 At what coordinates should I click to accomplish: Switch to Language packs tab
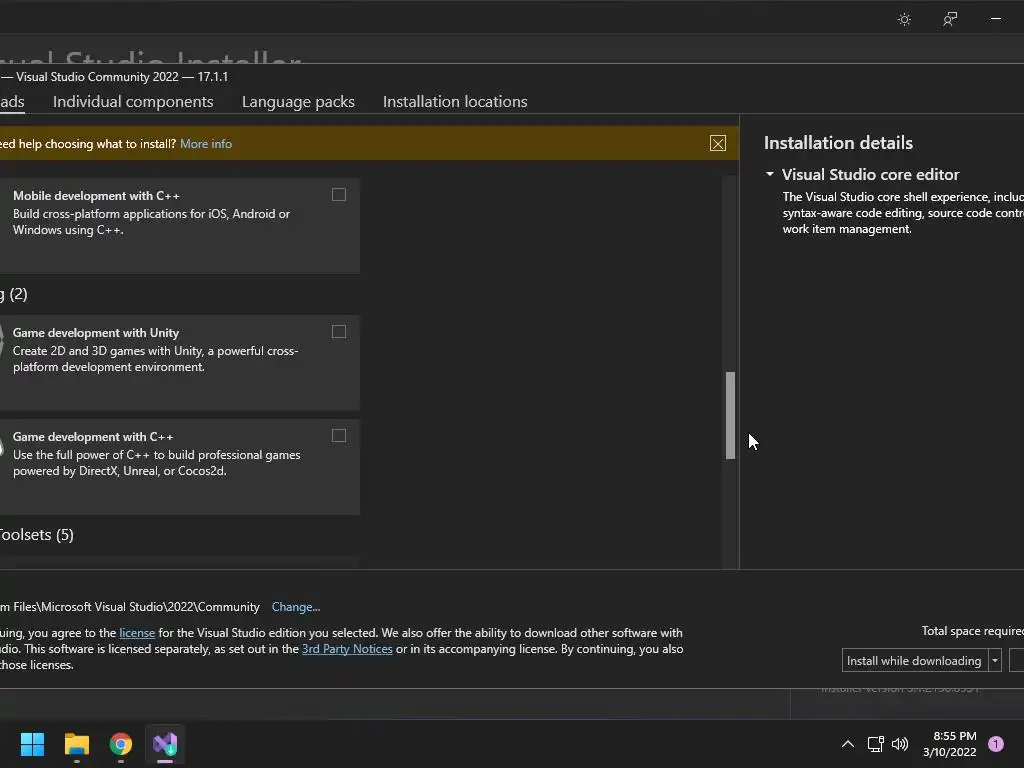point(298,102)
